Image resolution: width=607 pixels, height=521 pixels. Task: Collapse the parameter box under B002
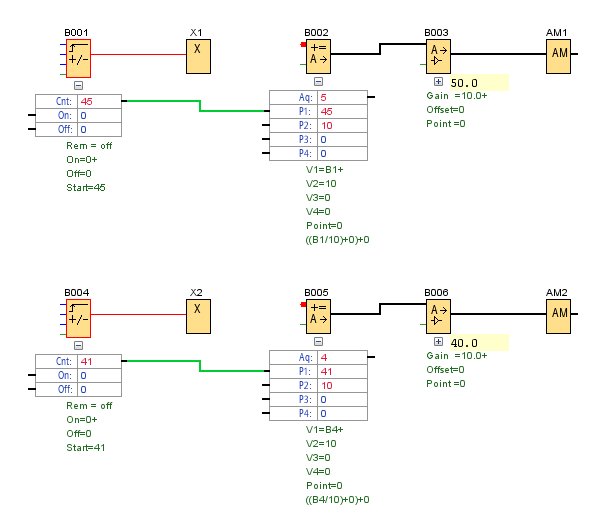pos(318,81)
